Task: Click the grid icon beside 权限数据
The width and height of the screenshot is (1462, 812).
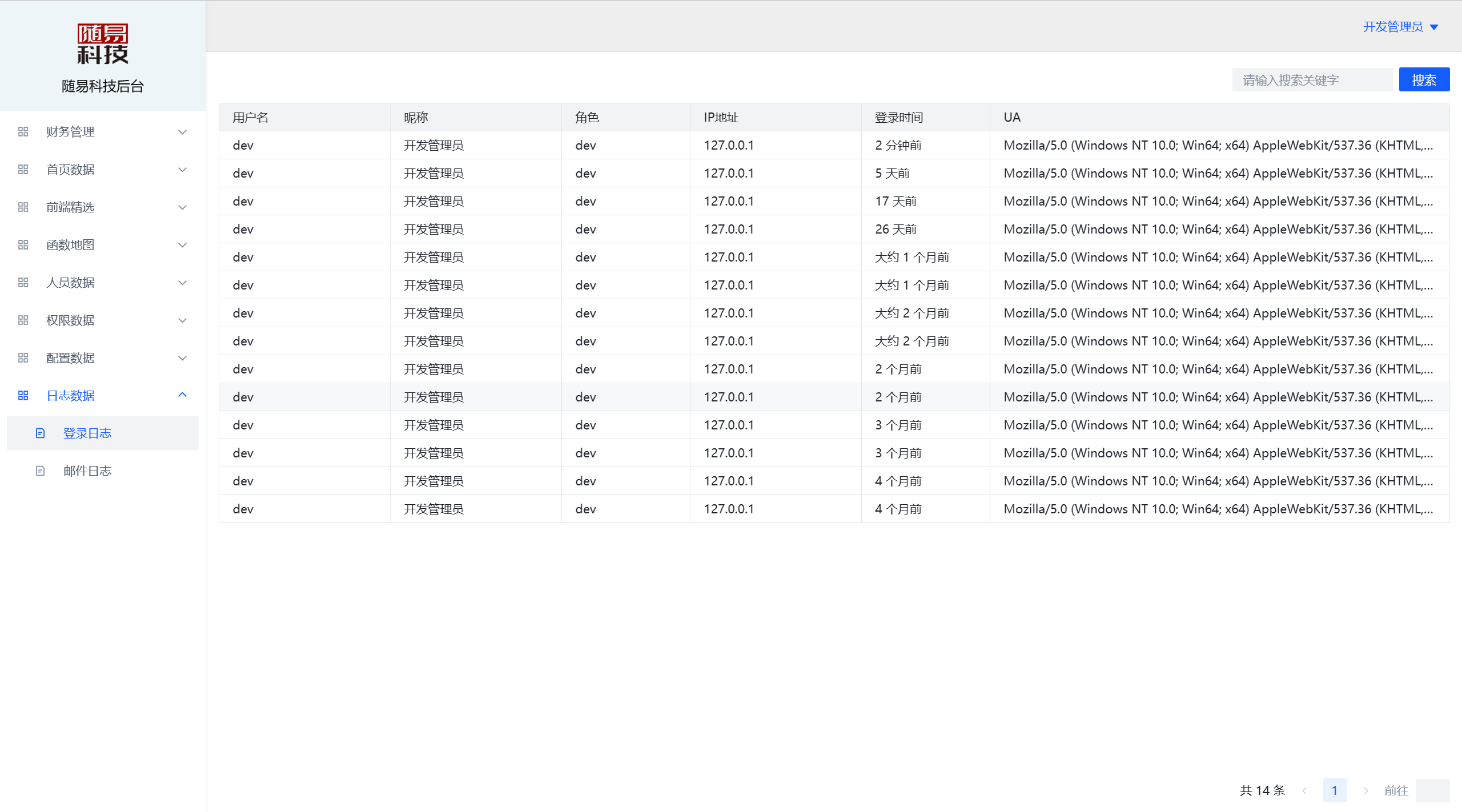Action: tap(23, 320)
